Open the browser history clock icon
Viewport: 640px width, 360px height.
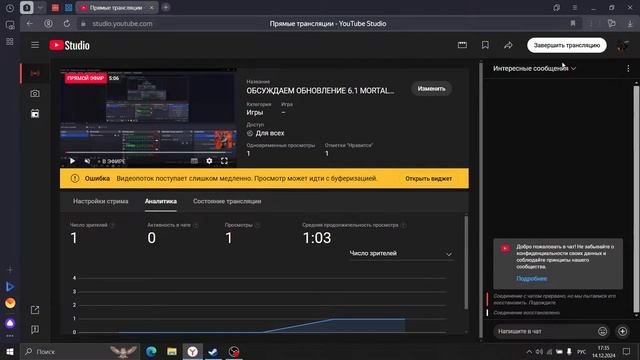(10, 8)
